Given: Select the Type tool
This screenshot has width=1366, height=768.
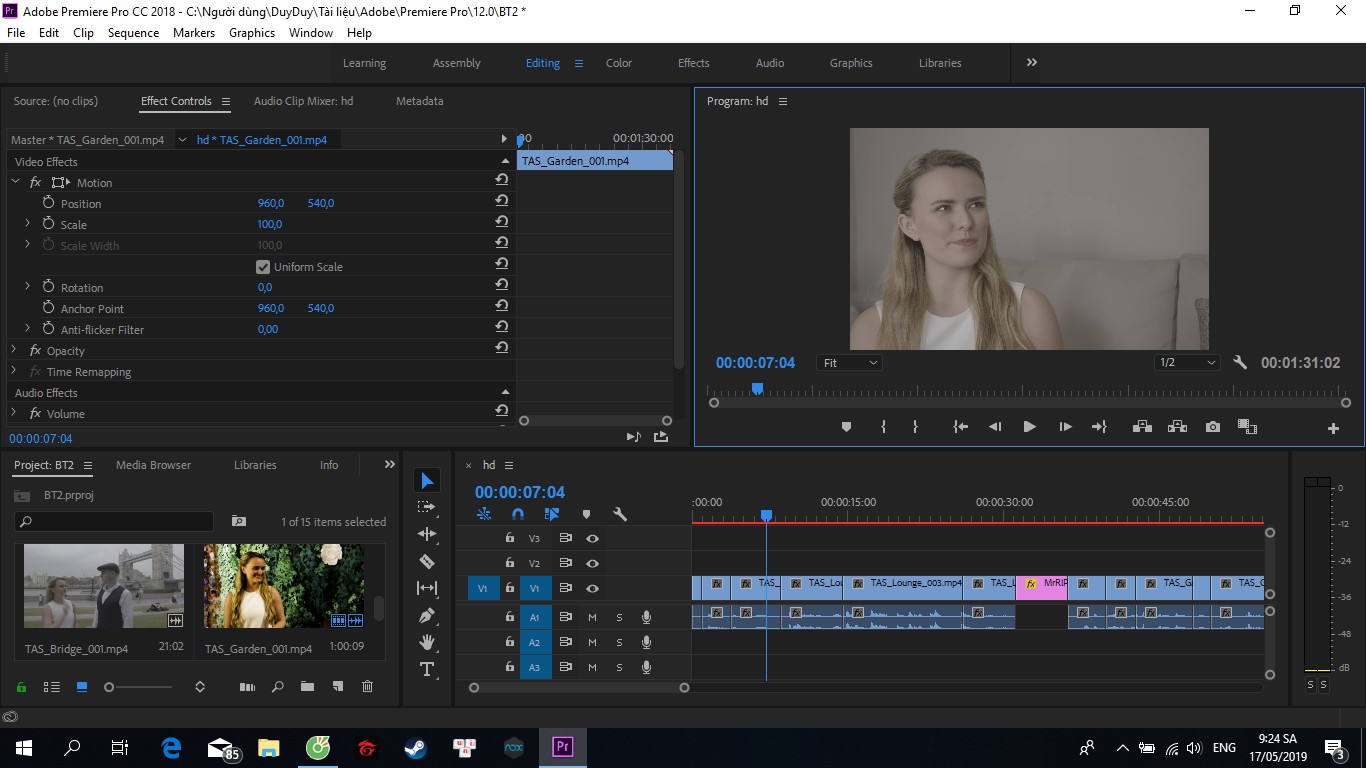Looking at the screenshot, I should click(x=427, y=669).
